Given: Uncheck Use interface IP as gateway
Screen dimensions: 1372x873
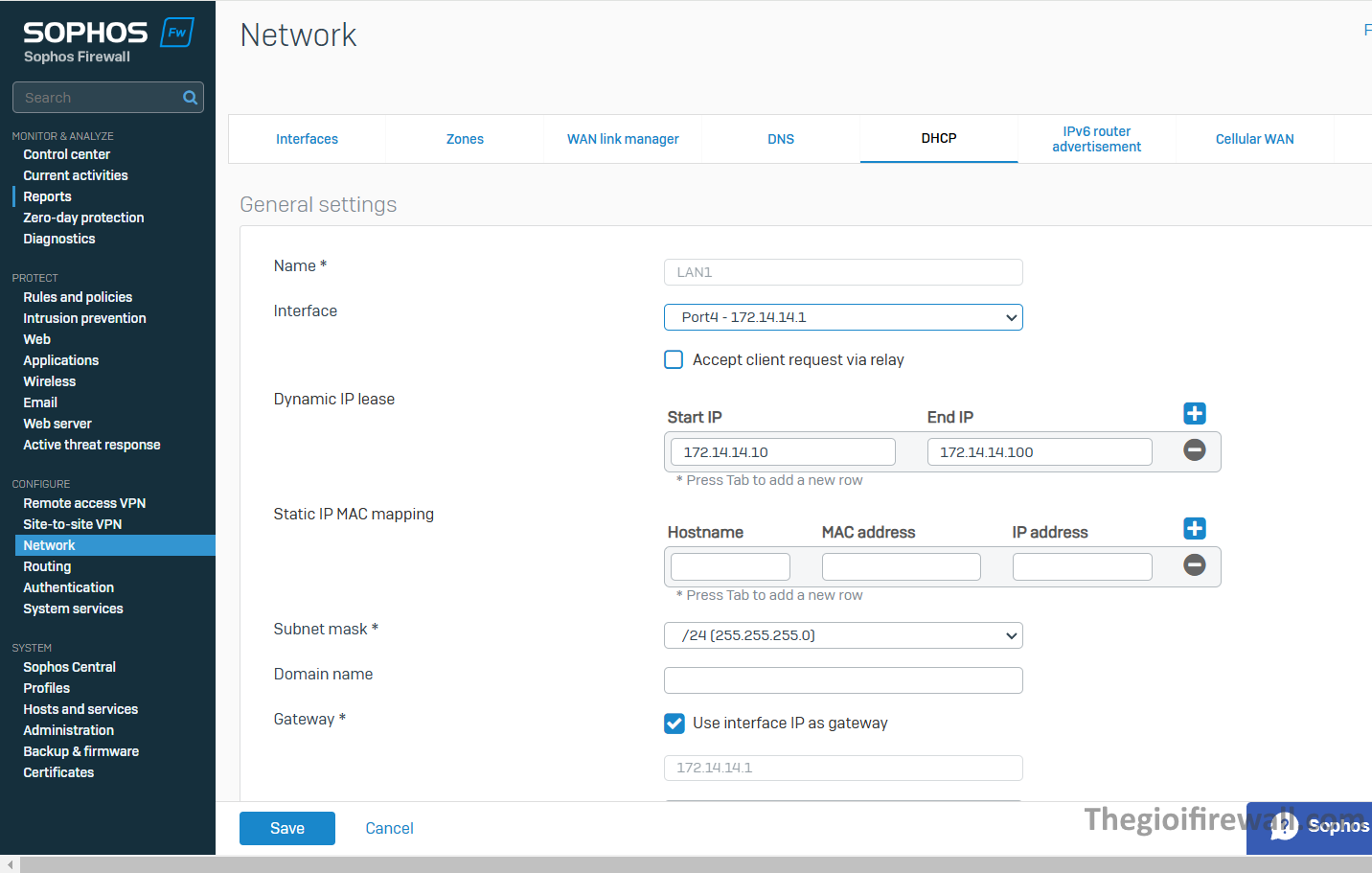Looking at the screenshot, I should click(x=674, y=723).
